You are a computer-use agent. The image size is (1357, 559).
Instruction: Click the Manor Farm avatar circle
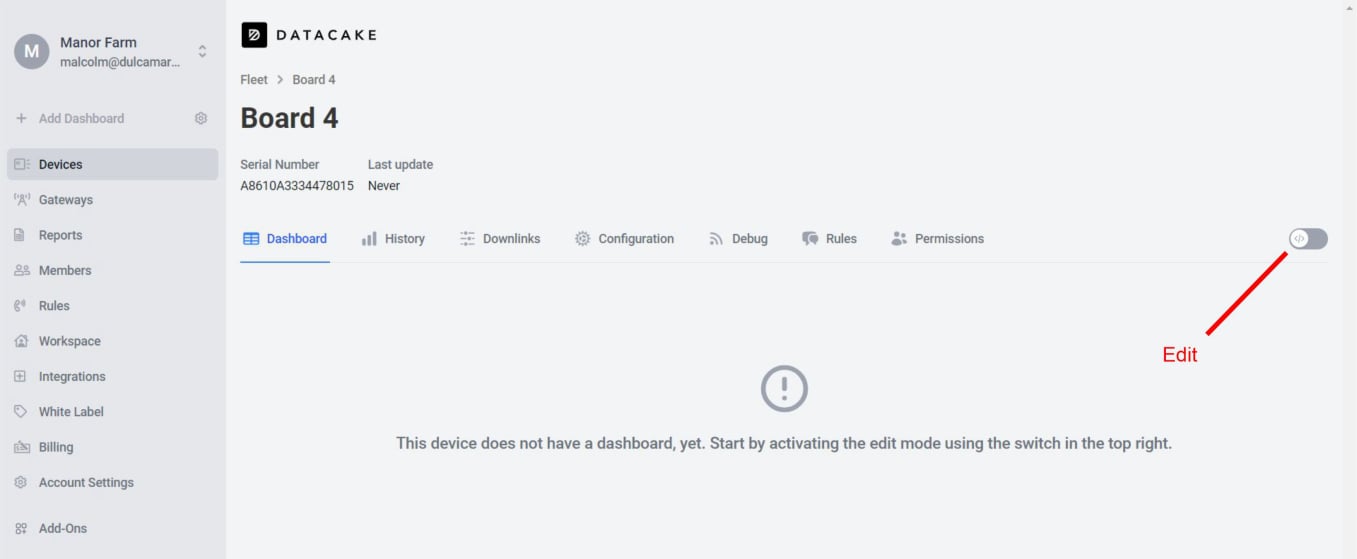point(31,51)
